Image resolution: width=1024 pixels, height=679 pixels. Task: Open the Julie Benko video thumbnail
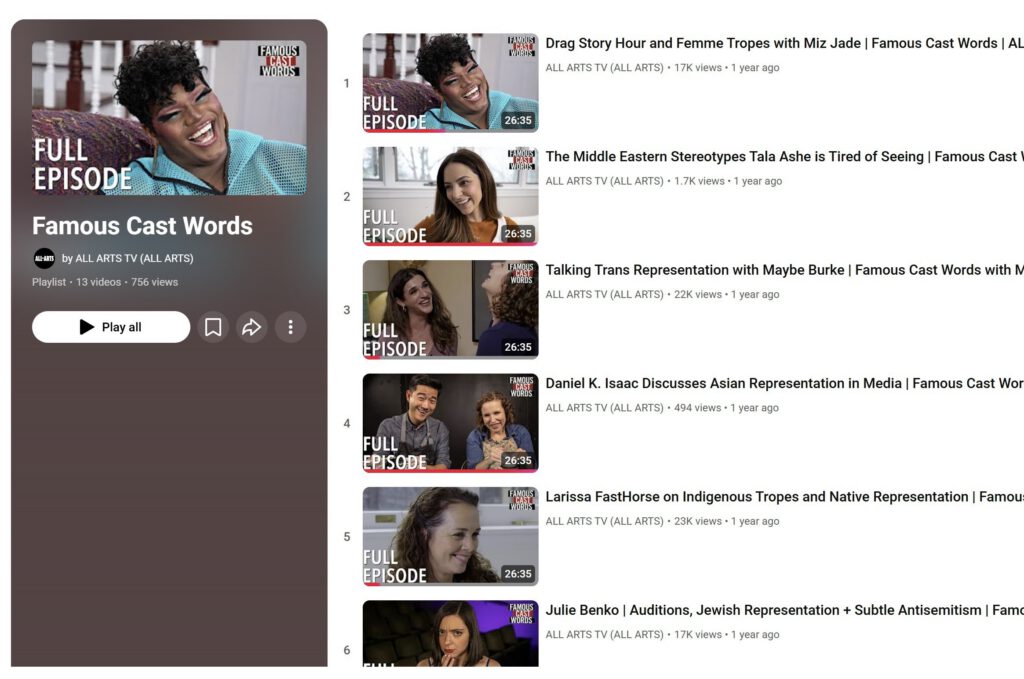(x=450, y=634)
